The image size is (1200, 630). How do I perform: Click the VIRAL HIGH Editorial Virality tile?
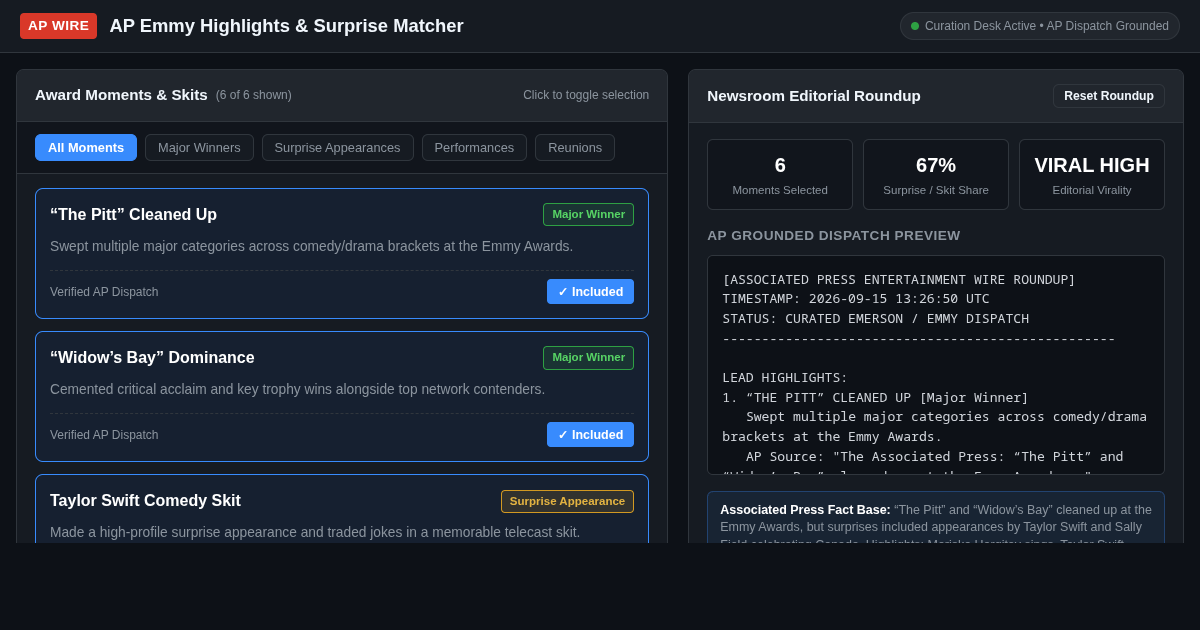point(1092,175)
